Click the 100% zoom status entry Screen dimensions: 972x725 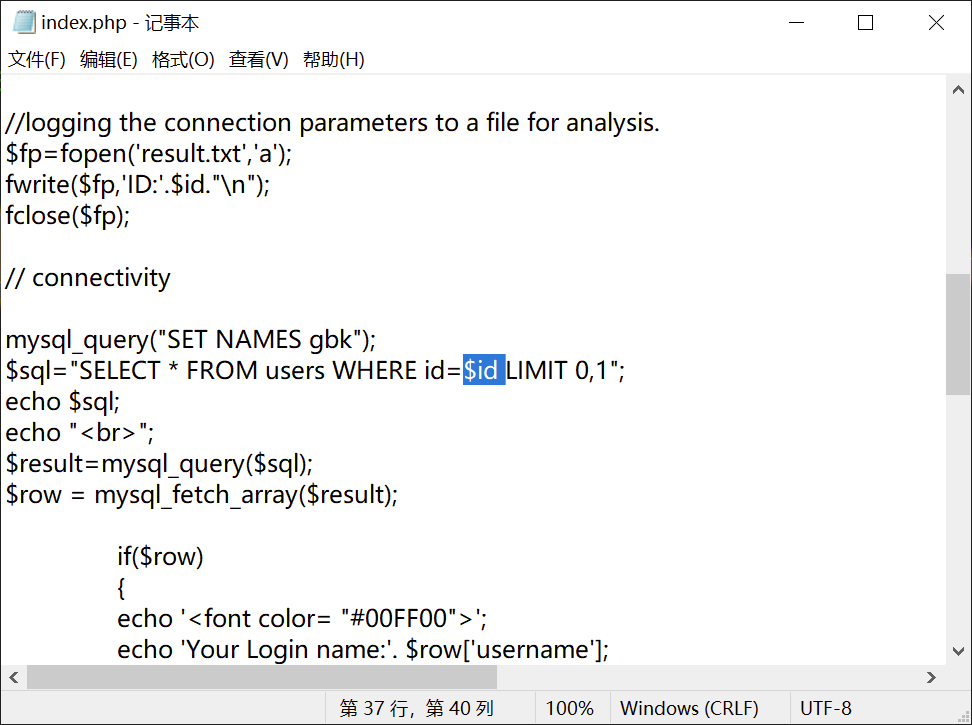click(569, 708)
